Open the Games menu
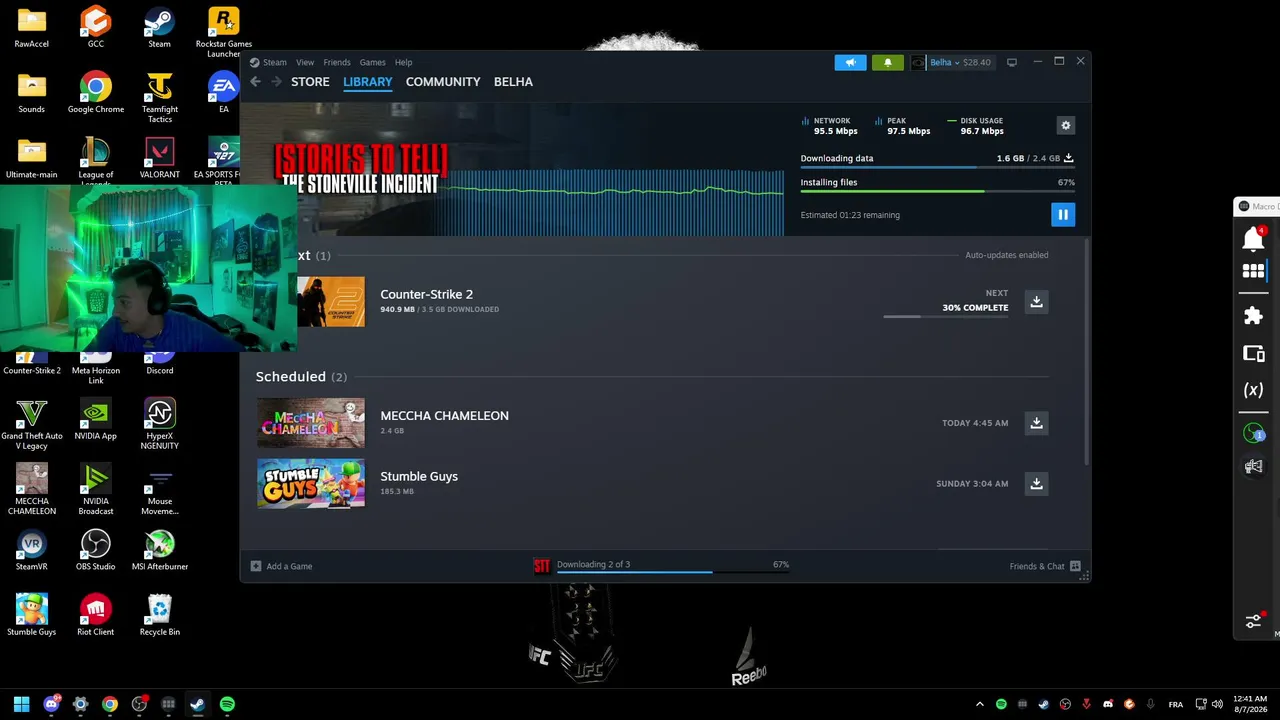 (x=372, y=62)
